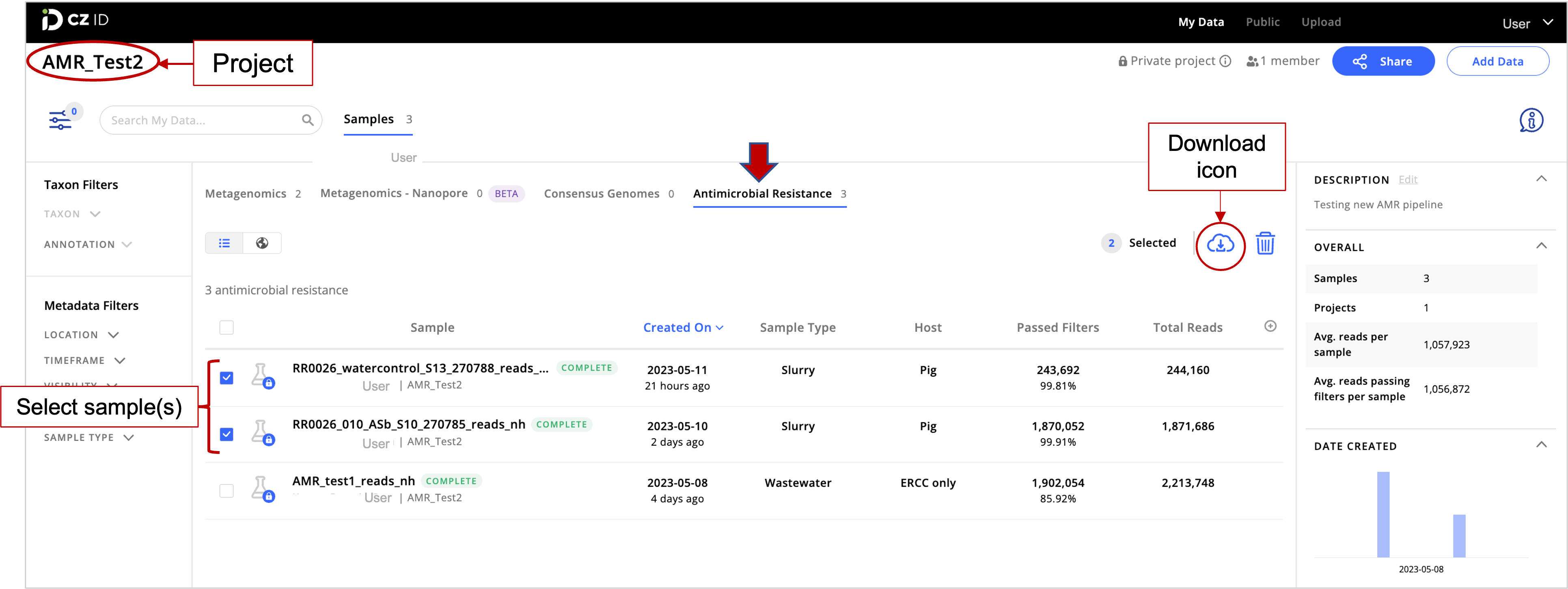Check the AMR_test1_reads_nh sample checkbox

(x=226, y=490)
